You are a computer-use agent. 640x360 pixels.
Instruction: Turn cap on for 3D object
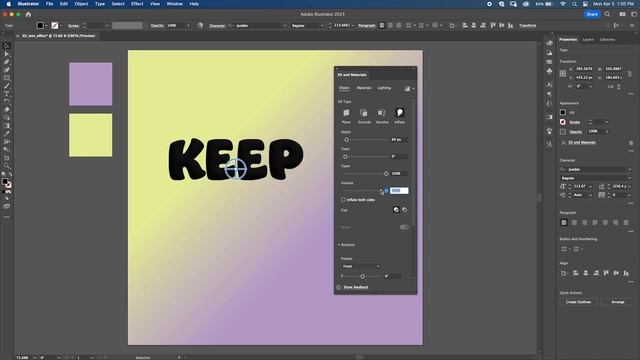pos(396,210)
